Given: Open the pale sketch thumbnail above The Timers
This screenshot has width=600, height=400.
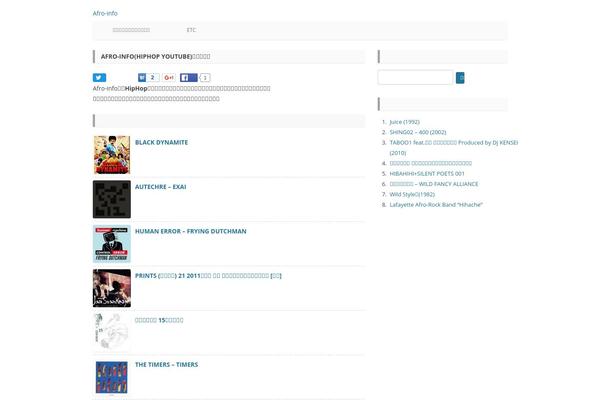Looking at the screenshot, I should [x=112, y=331].
